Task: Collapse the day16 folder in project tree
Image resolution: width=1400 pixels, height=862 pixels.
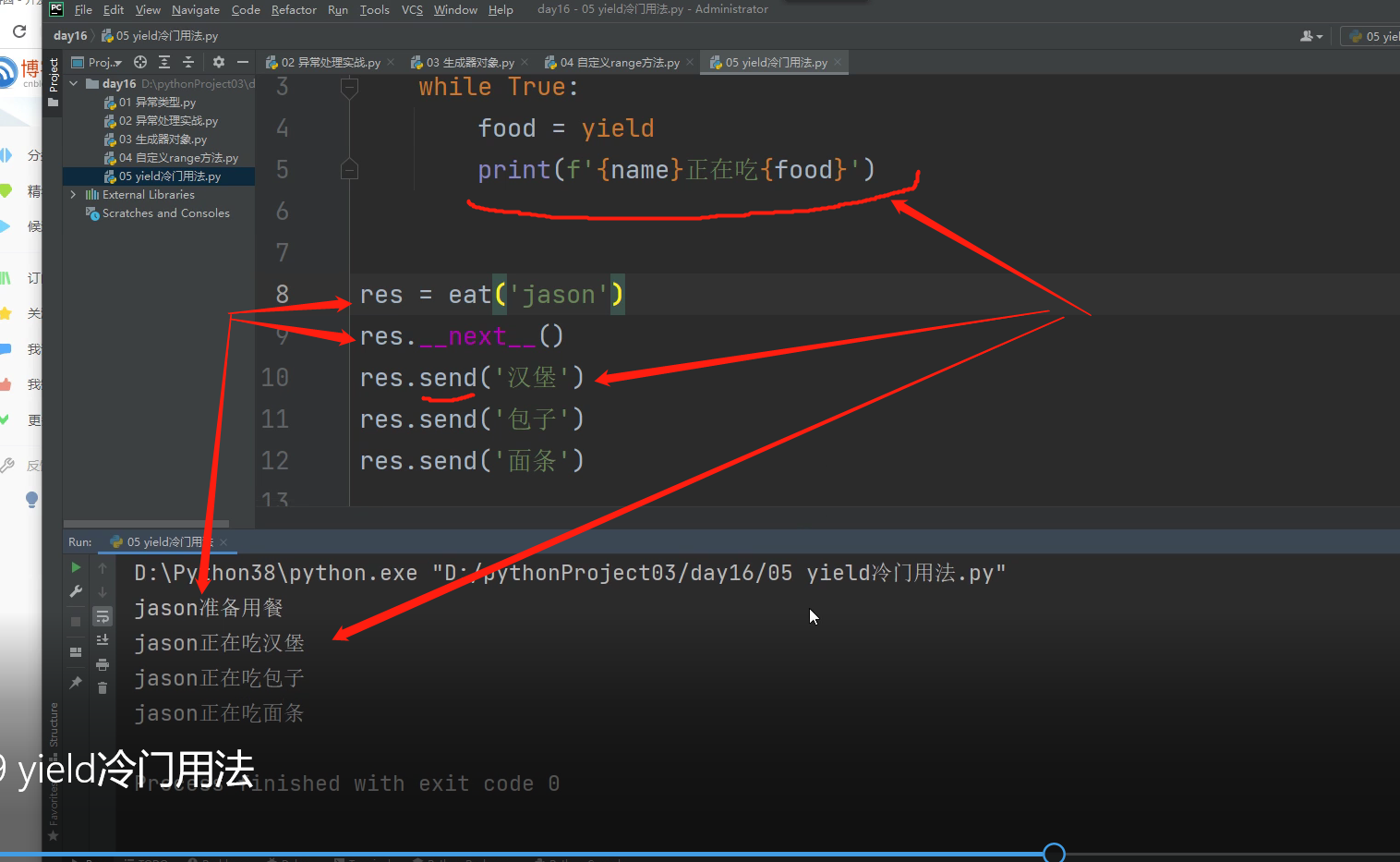Action: tap(74, 84)
